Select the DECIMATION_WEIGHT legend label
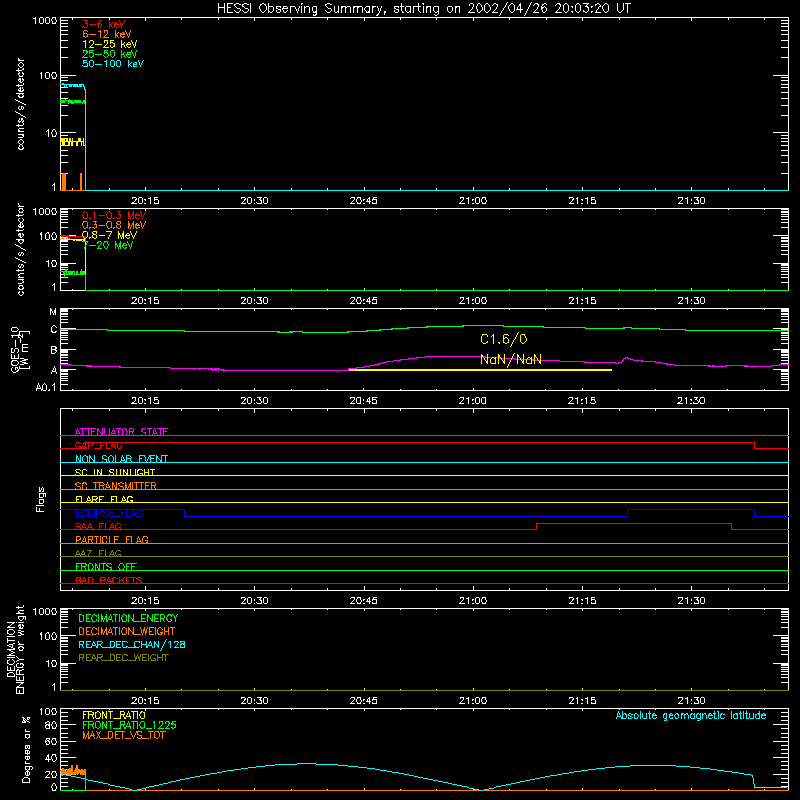800x800 pixels. [x=127, y=631]
